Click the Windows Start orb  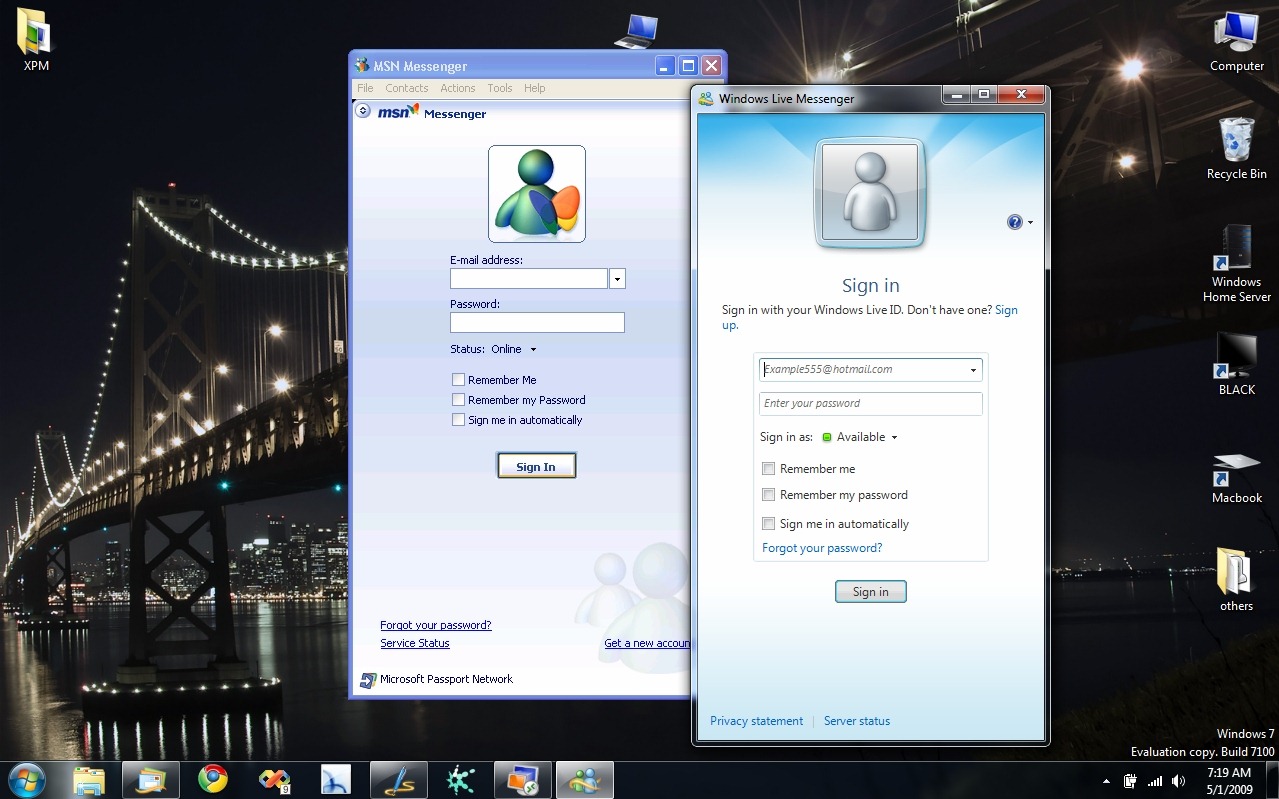click(27, 779)
